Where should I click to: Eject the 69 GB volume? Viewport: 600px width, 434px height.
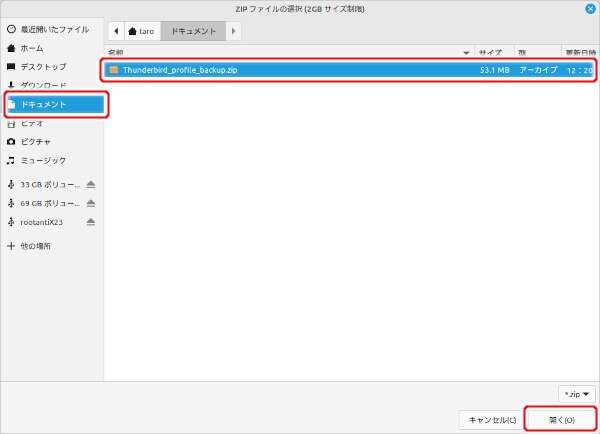(90, 203)
